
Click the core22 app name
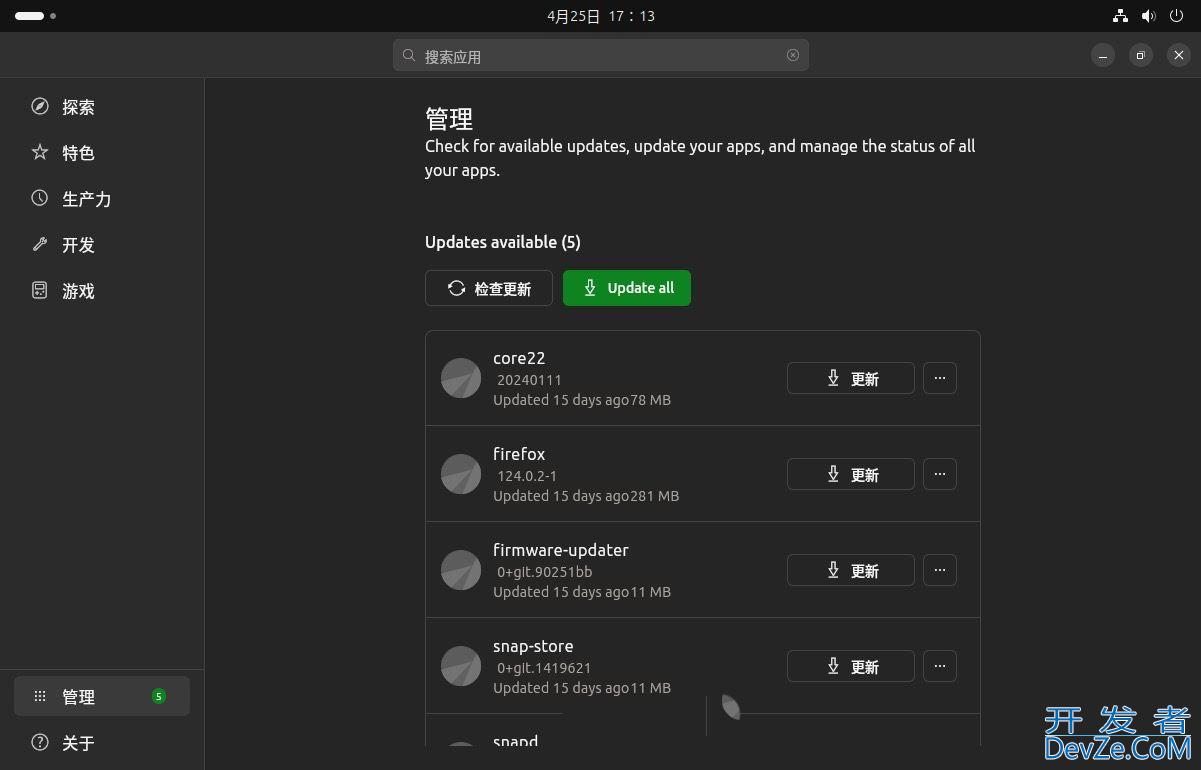click(519, 358)
